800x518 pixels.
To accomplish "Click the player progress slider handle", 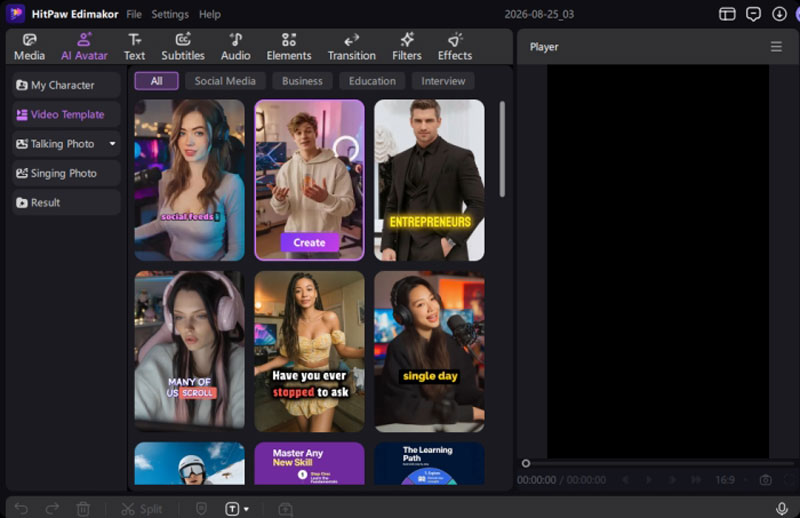I will [x=526, y=463].
